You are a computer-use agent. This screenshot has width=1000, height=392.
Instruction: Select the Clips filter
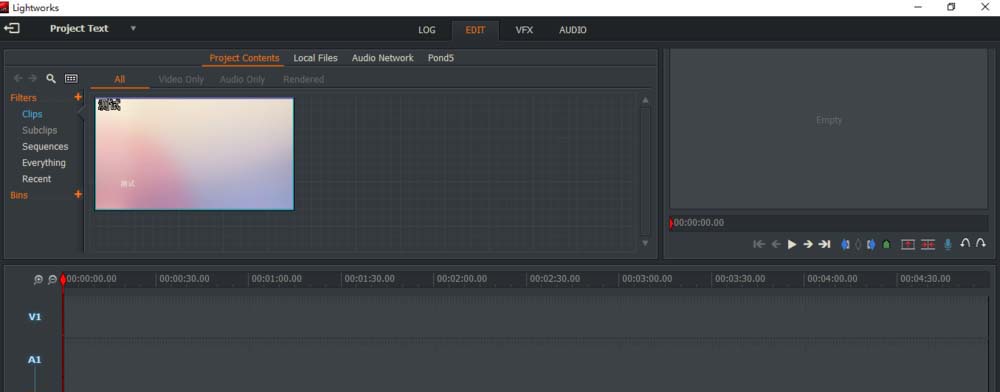(x=32, y=114)
